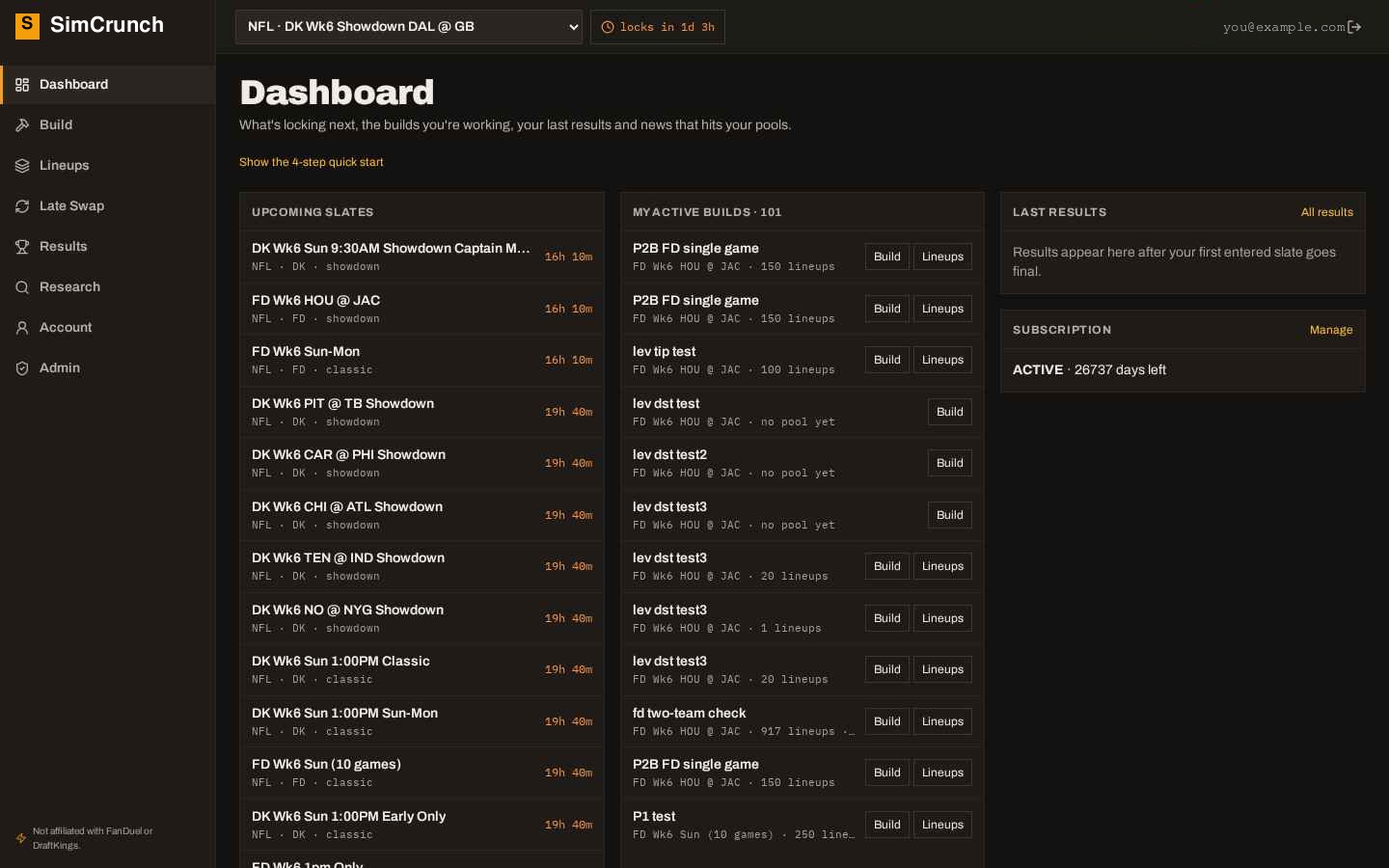The image size is (1389, 868).
Task: Select DK Wk6 TEN @ IND Showdown slate
Action: [422, 566]
